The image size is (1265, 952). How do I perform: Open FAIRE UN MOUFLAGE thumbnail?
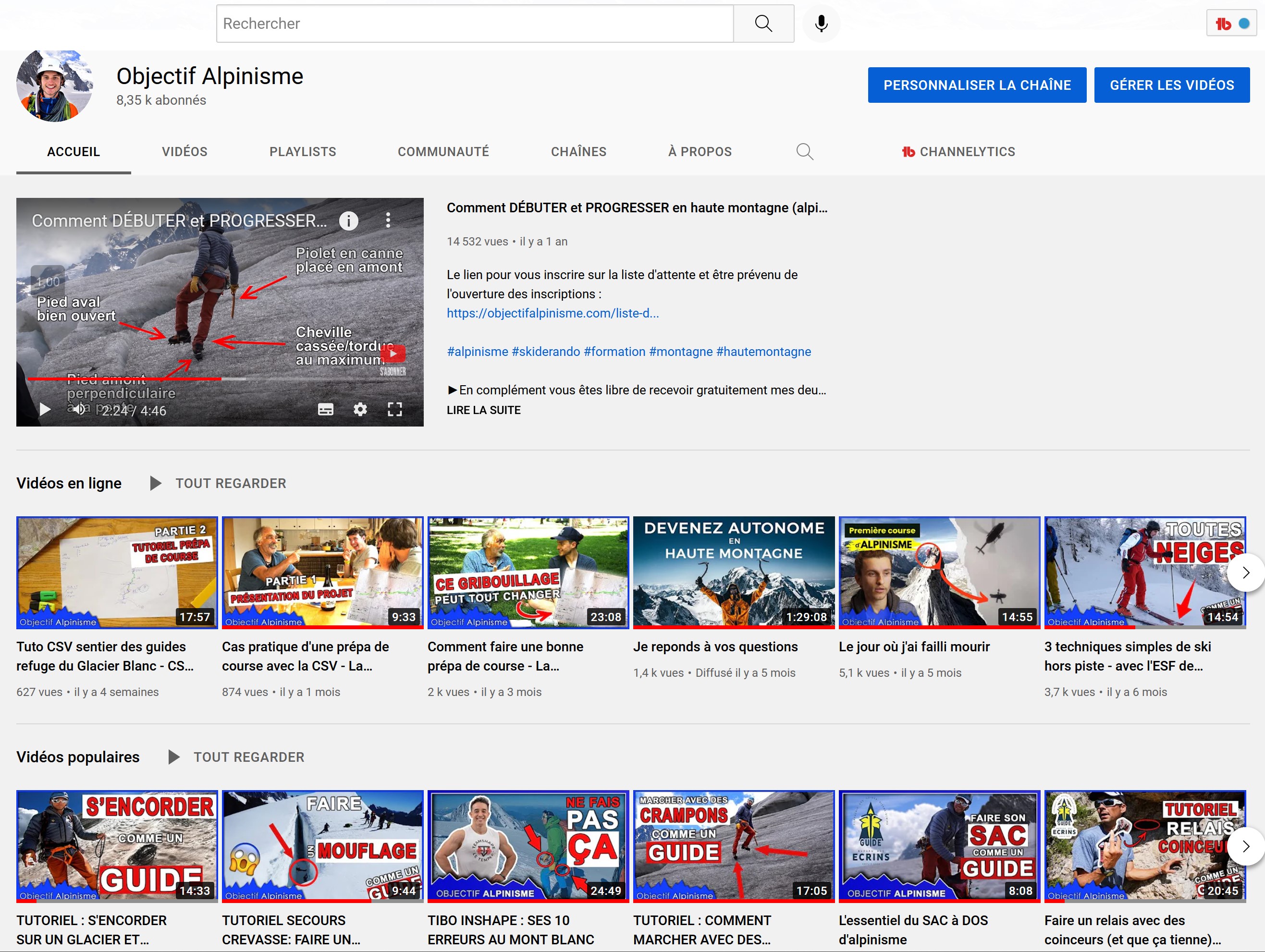pyautogui.click(x=322, y=846)
